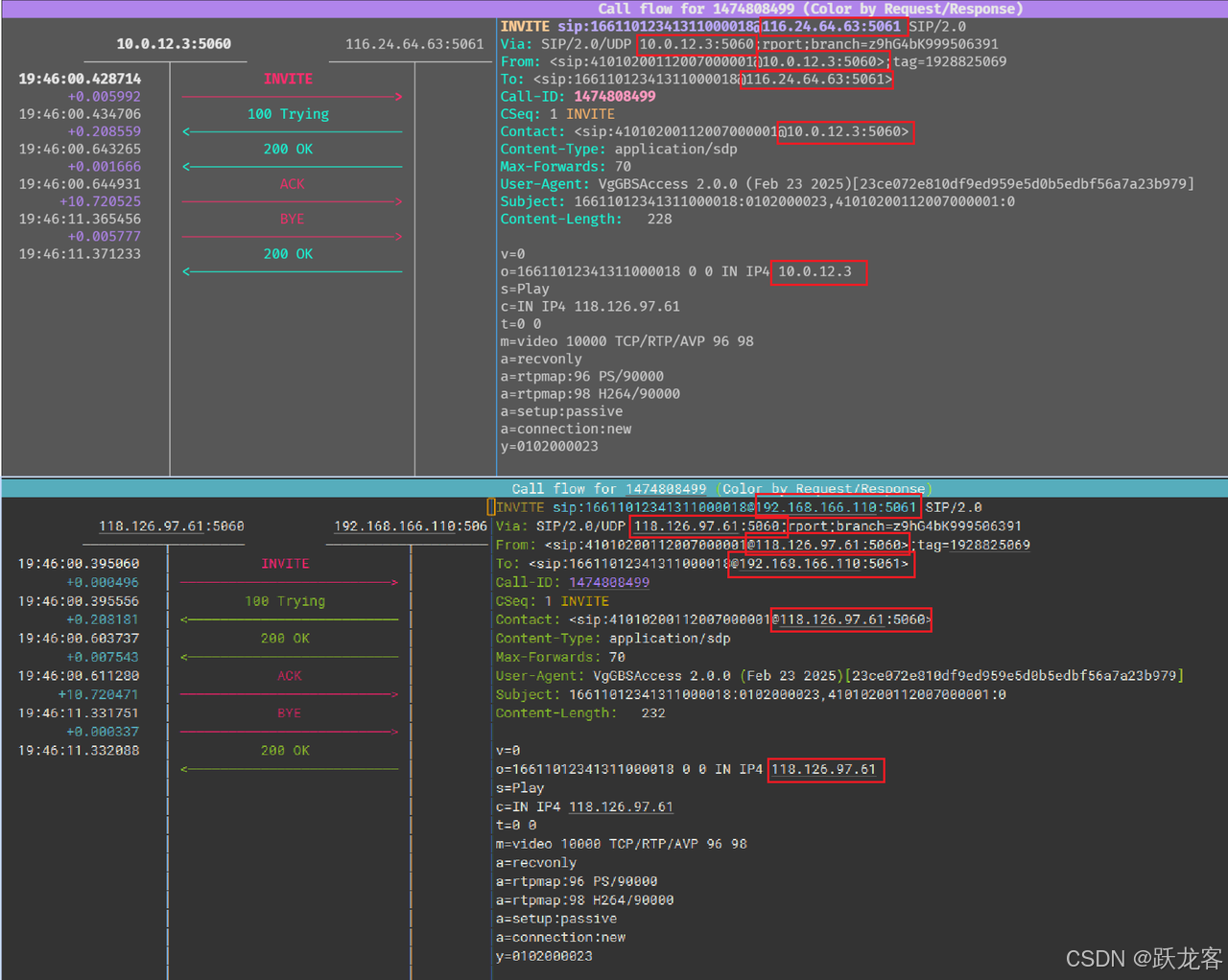1228x980 pixels.
Task: Click the time delta +0.005992
Action: [x=104, y=97]
